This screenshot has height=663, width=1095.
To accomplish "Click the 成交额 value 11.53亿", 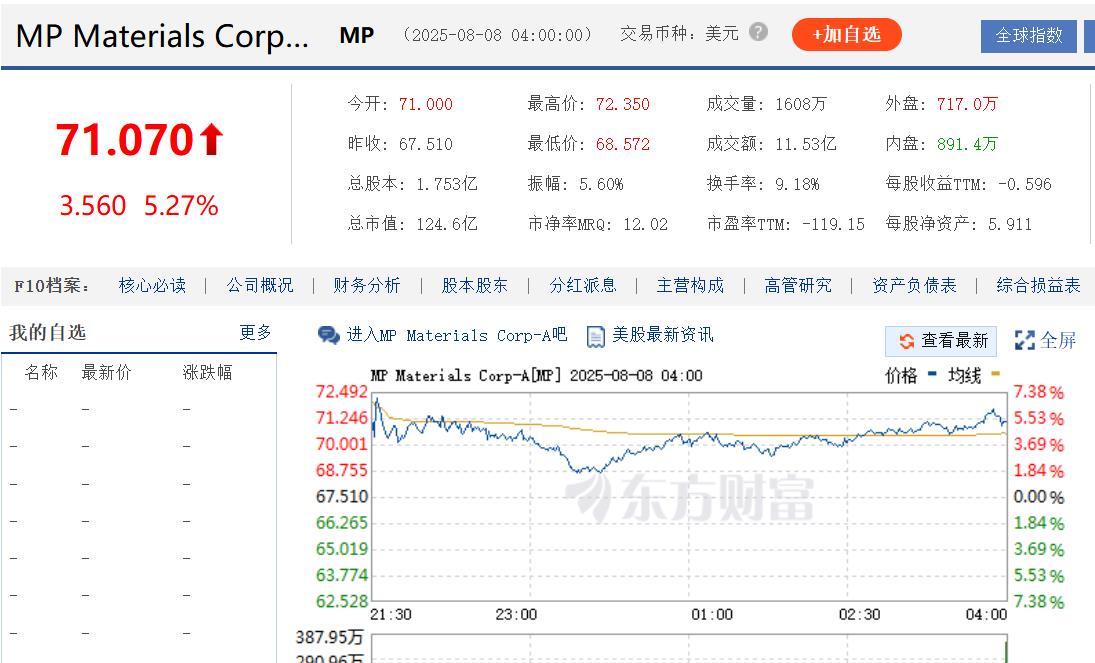I will [x=806, y=144].
